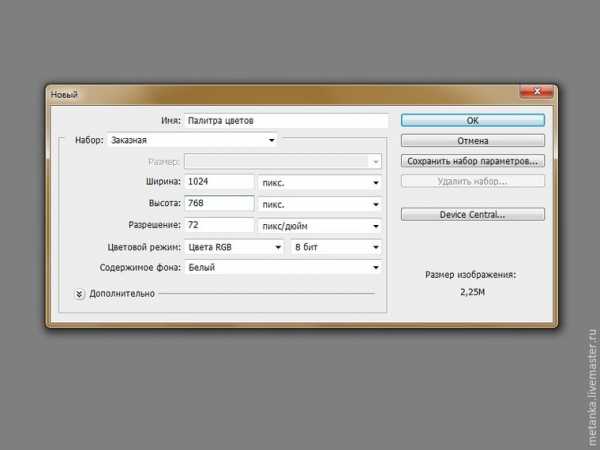Click Сохранить набор параметров button
Viewport: 600px width, 450px height.
click(473, 161)
